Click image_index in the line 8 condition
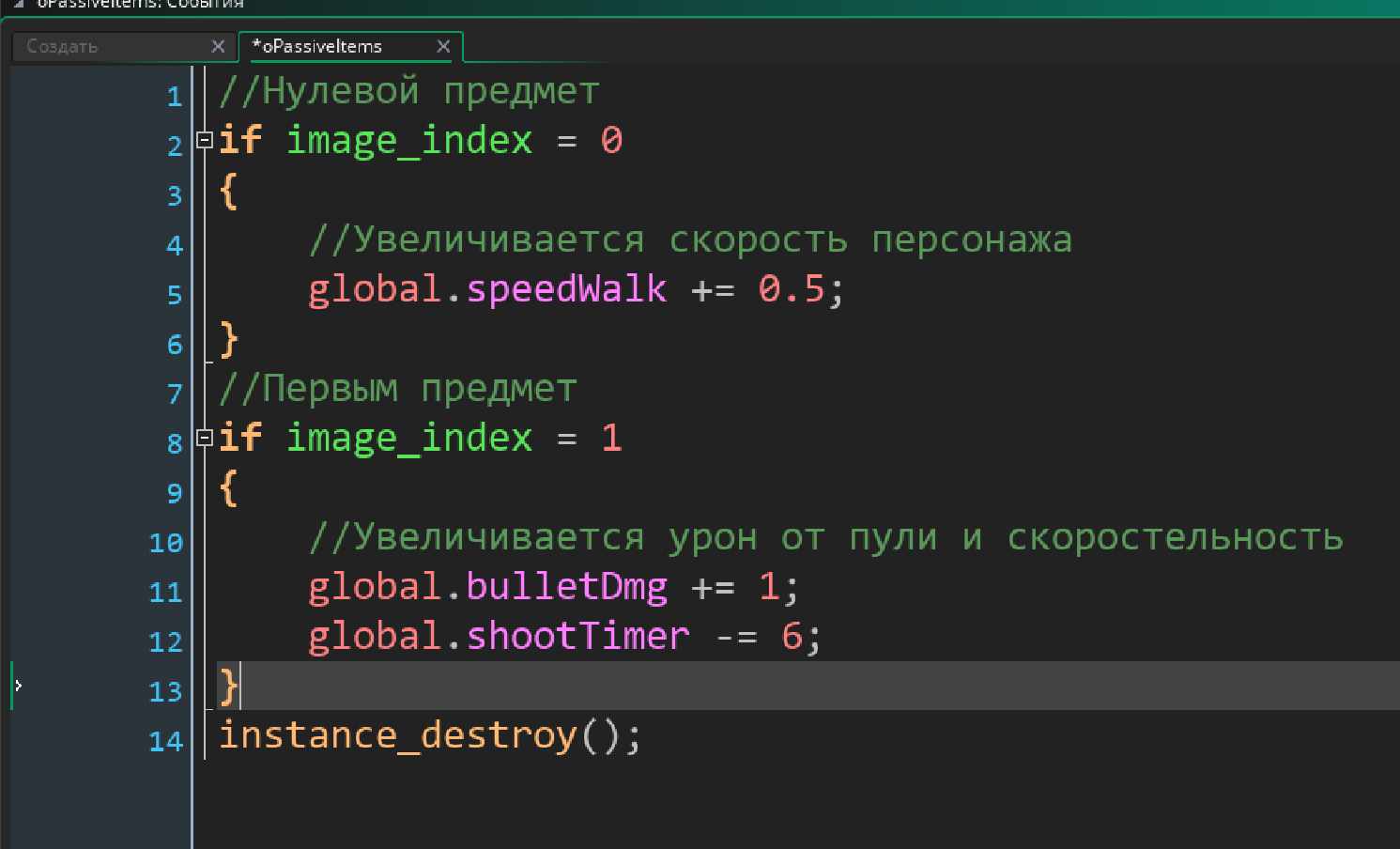 pos(408,438)
